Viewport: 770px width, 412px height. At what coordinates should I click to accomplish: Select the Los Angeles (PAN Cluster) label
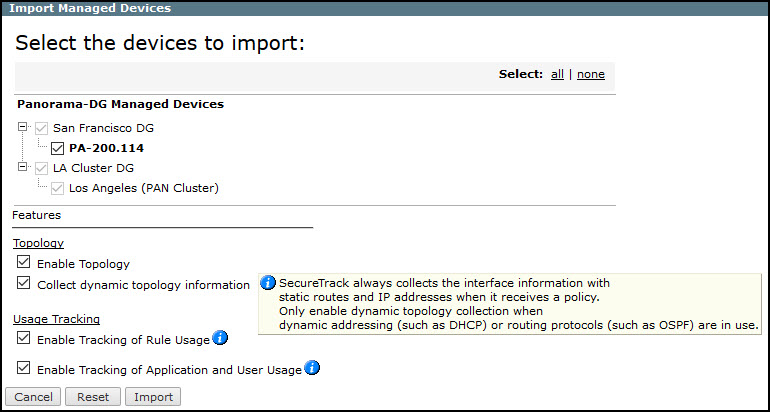point(143,188)
